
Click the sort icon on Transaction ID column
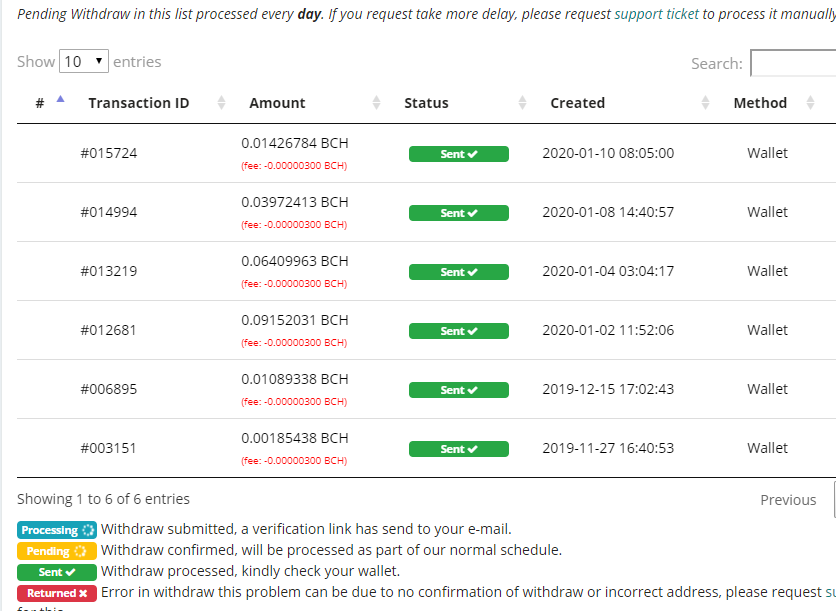pyautogui.click(x=220, y=103)
